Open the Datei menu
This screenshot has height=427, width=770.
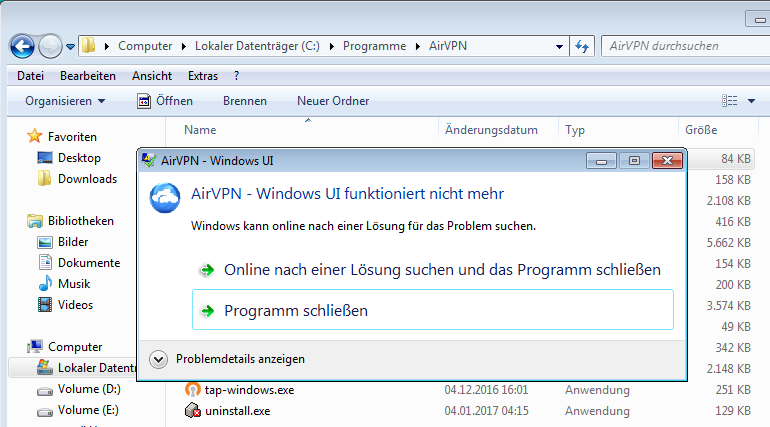coord(30,76)
